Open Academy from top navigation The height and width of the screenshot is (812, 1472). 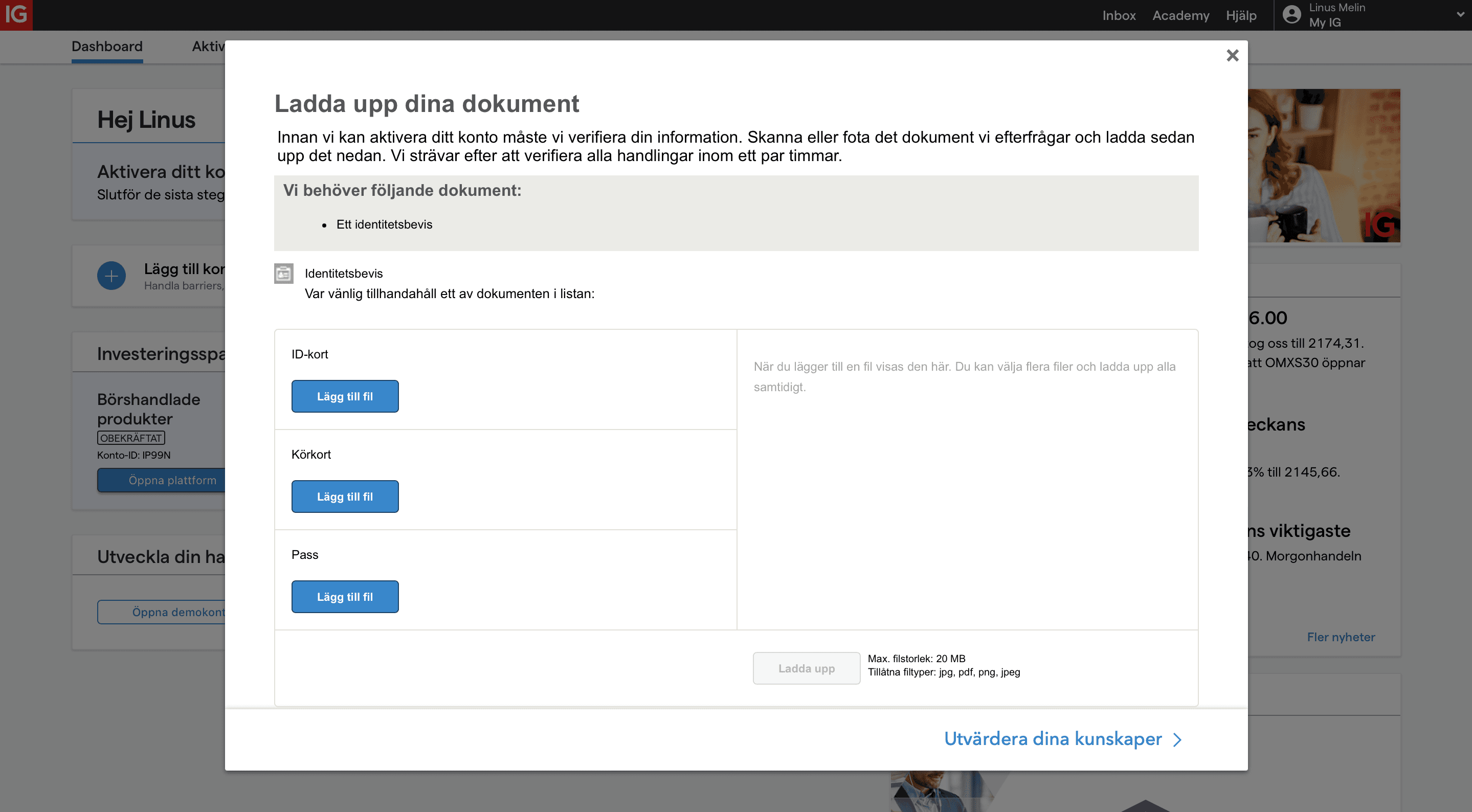point(1180,15)
